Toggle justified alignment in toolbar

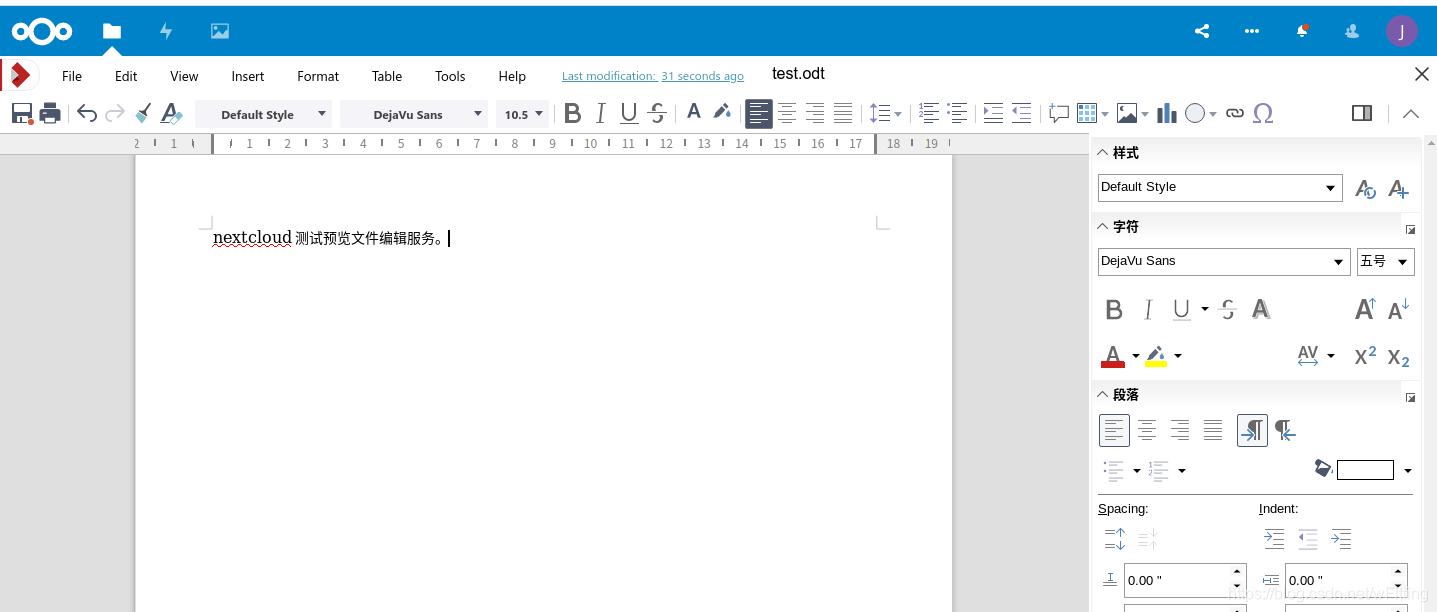843,114
